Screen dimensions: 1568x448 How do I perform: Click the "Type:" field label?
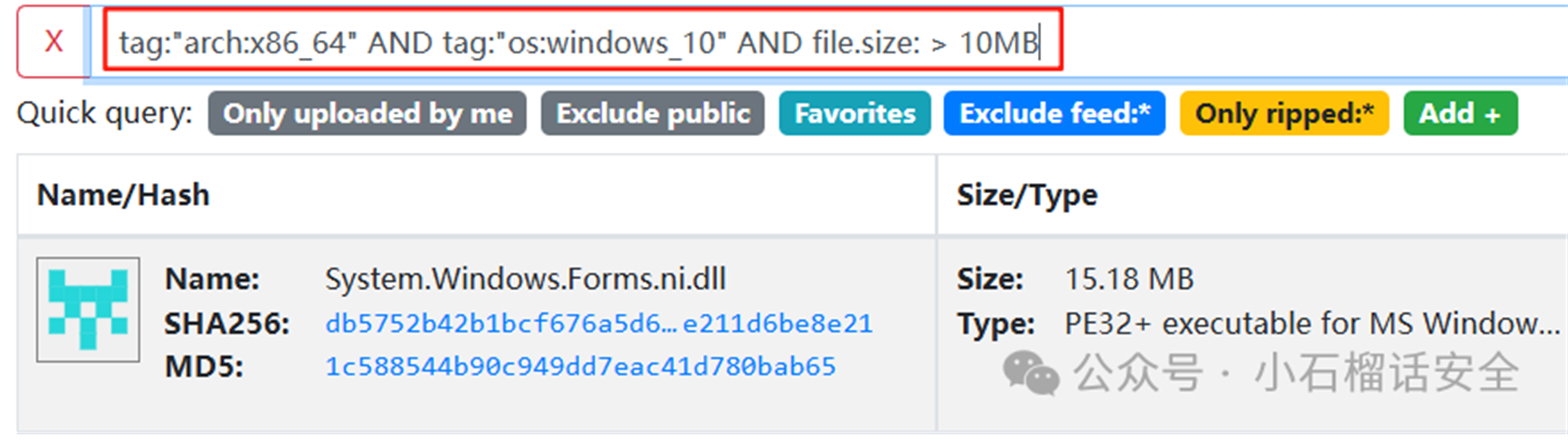click(995, 323)
